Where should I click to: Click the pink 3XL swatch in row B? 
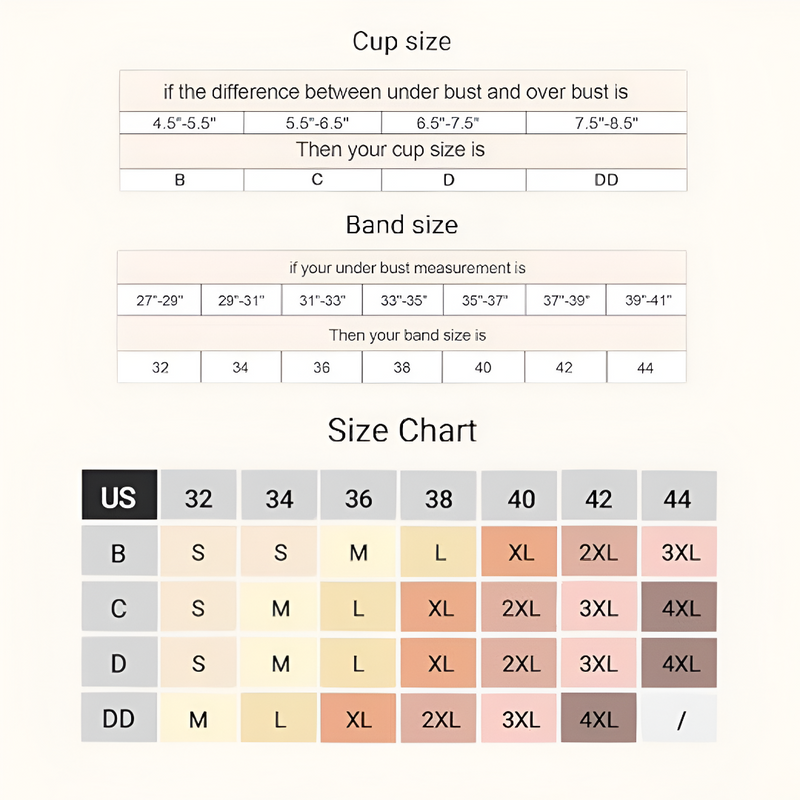click(679, 552)
